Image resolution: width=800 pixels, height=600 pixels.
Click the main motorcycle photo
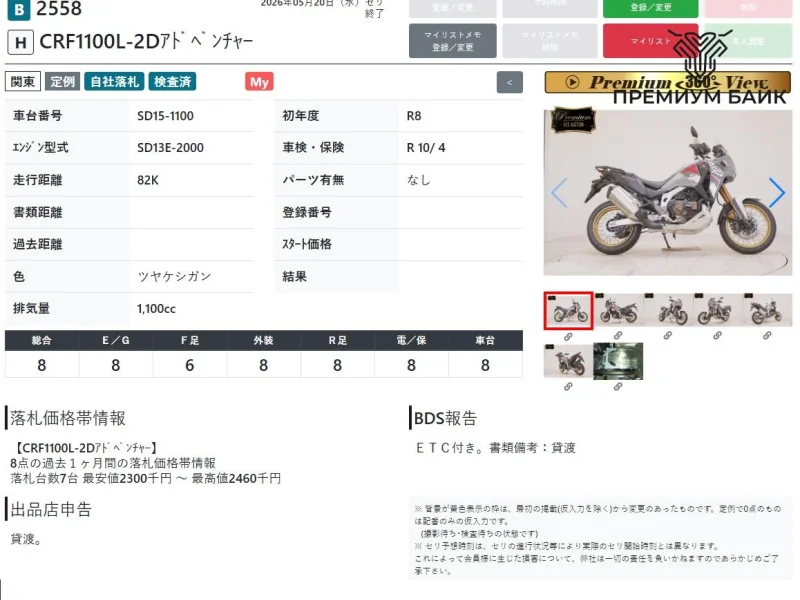click(668, 192)
